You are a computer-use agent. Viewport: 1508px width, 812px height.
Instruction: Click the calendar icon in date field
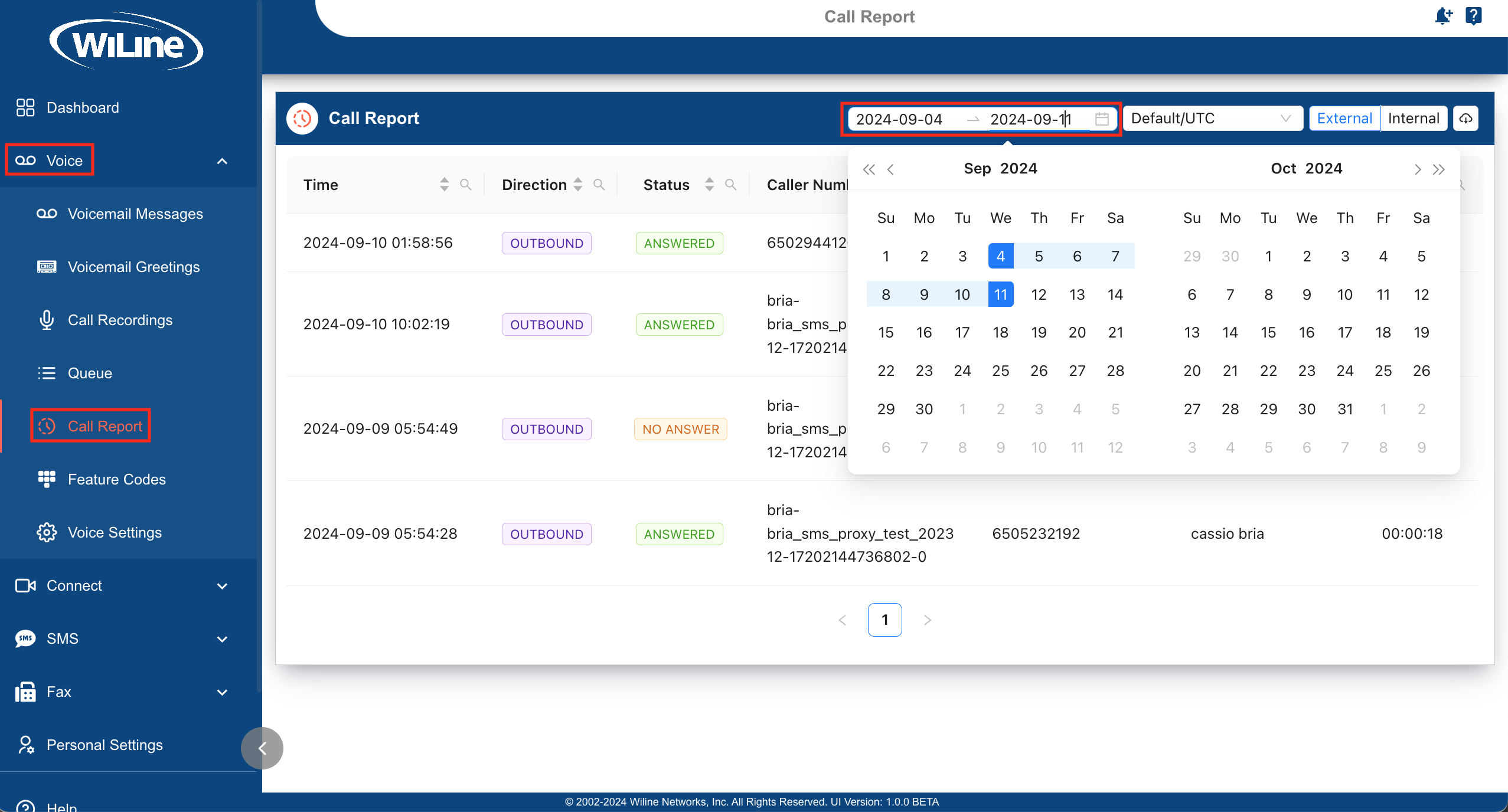[x=1102, y=119]
